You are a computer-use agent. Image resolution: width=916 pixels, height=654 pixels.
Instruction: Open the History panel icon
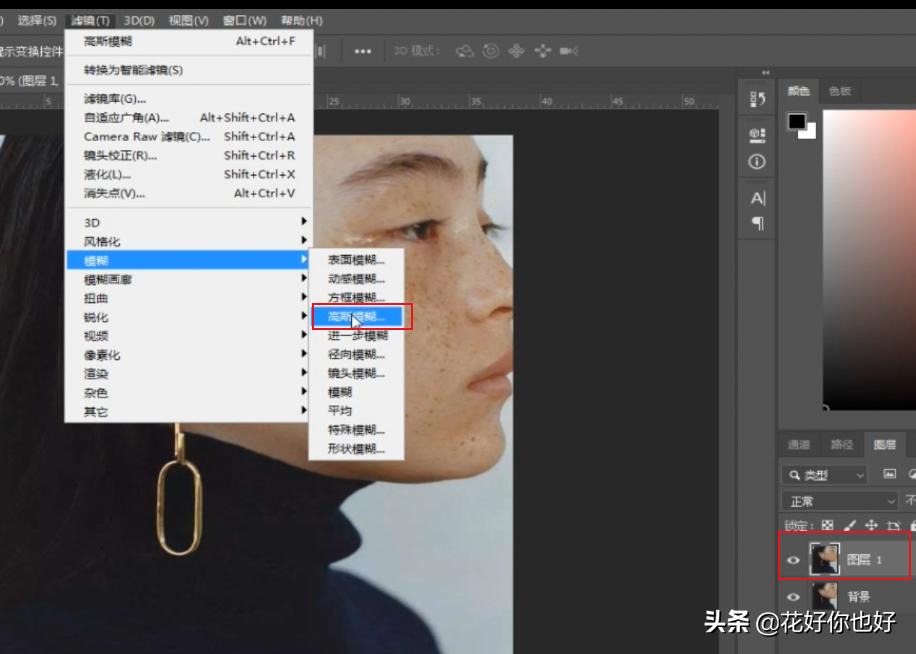tap(757, 98)
